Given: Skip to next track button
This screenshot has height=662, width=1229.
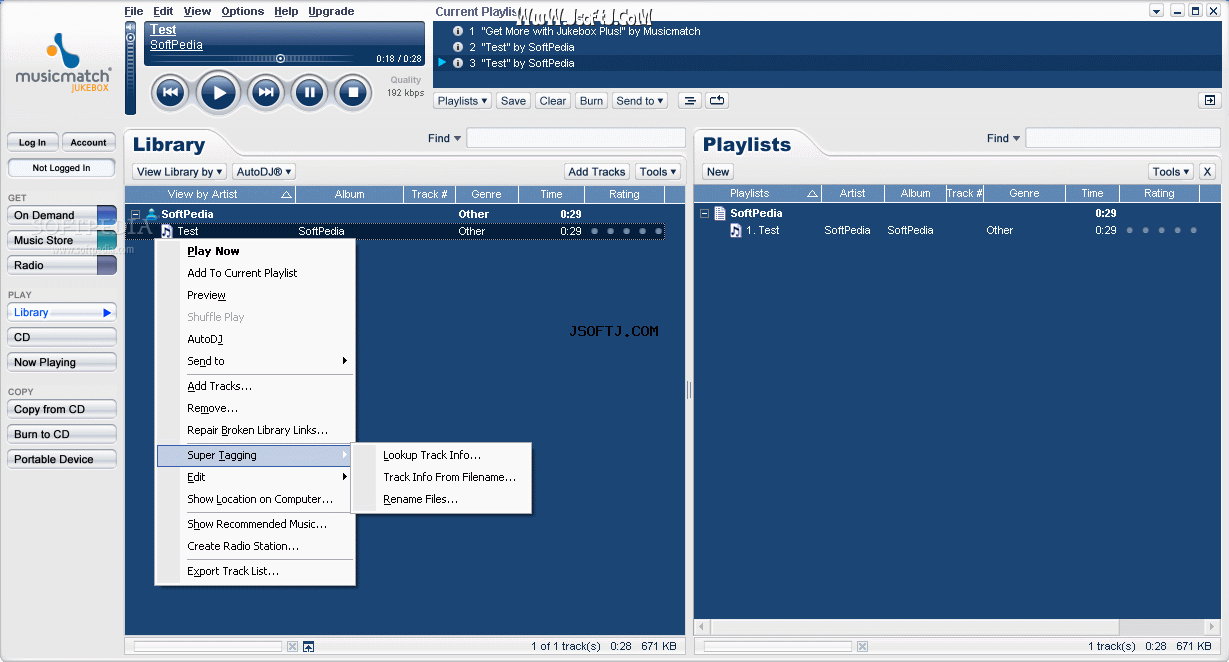Looking at the screenshot, I should tap(265, 93).
